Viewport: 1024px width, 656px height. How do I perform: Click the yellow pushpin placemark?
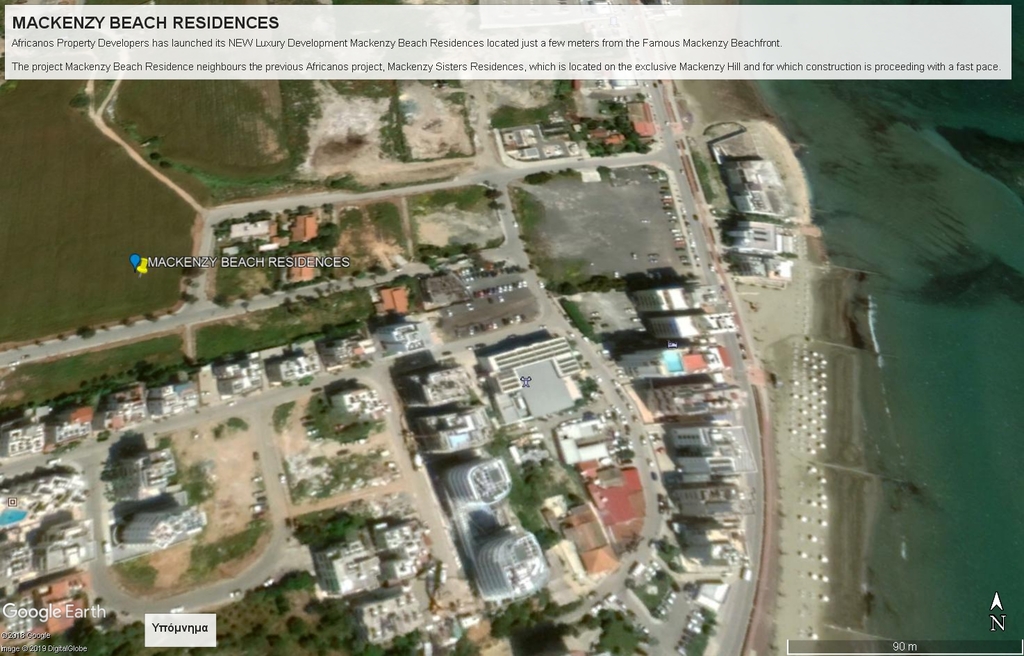click(142, 266)
